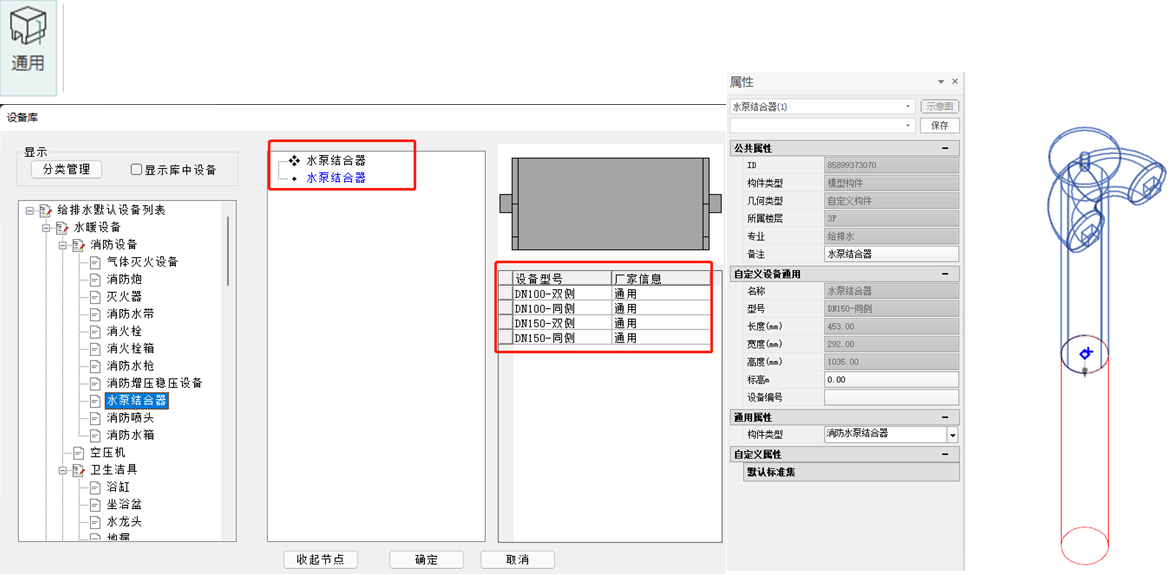
Task: Click 设备编号 input field
Action: click(891, 398)
